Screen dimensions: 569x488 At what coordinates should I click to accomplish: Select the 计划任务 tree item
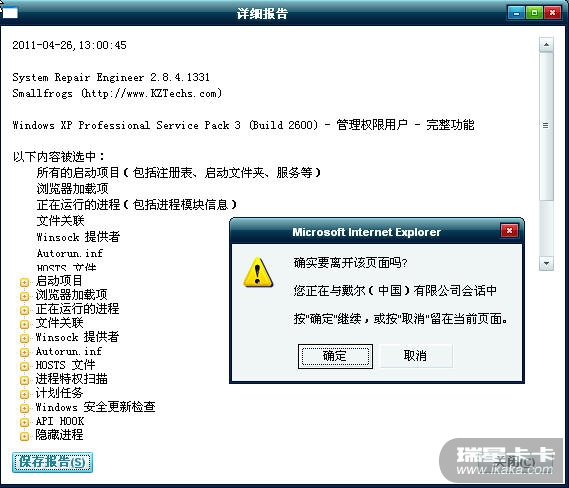pyautogui.click(x=59, y=393)
